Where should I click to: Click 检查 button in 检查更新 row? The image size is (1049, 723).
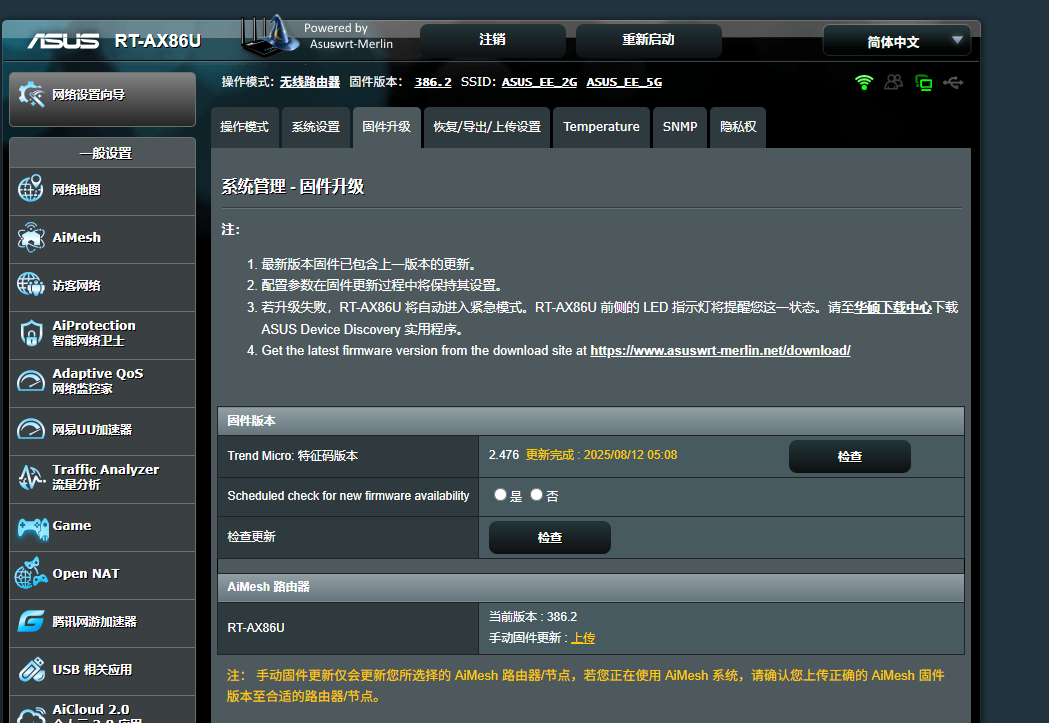pos(550,537)
